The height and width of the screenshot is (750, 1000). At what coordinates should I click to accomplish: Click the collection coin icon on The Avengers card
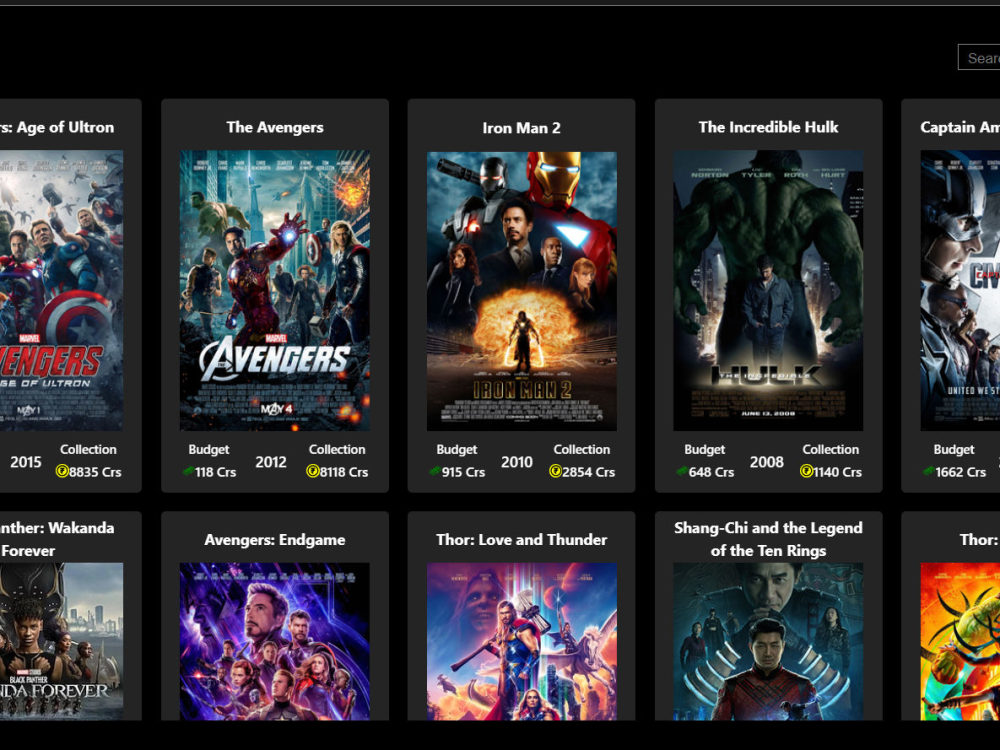click(x=312, y=471)
